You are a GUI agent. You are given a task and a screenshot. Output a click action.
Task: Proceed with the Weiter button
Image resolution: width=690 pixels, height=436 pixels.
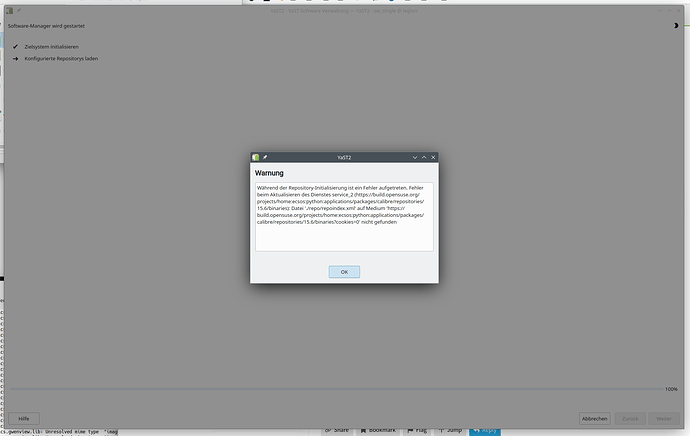point(664,418)
